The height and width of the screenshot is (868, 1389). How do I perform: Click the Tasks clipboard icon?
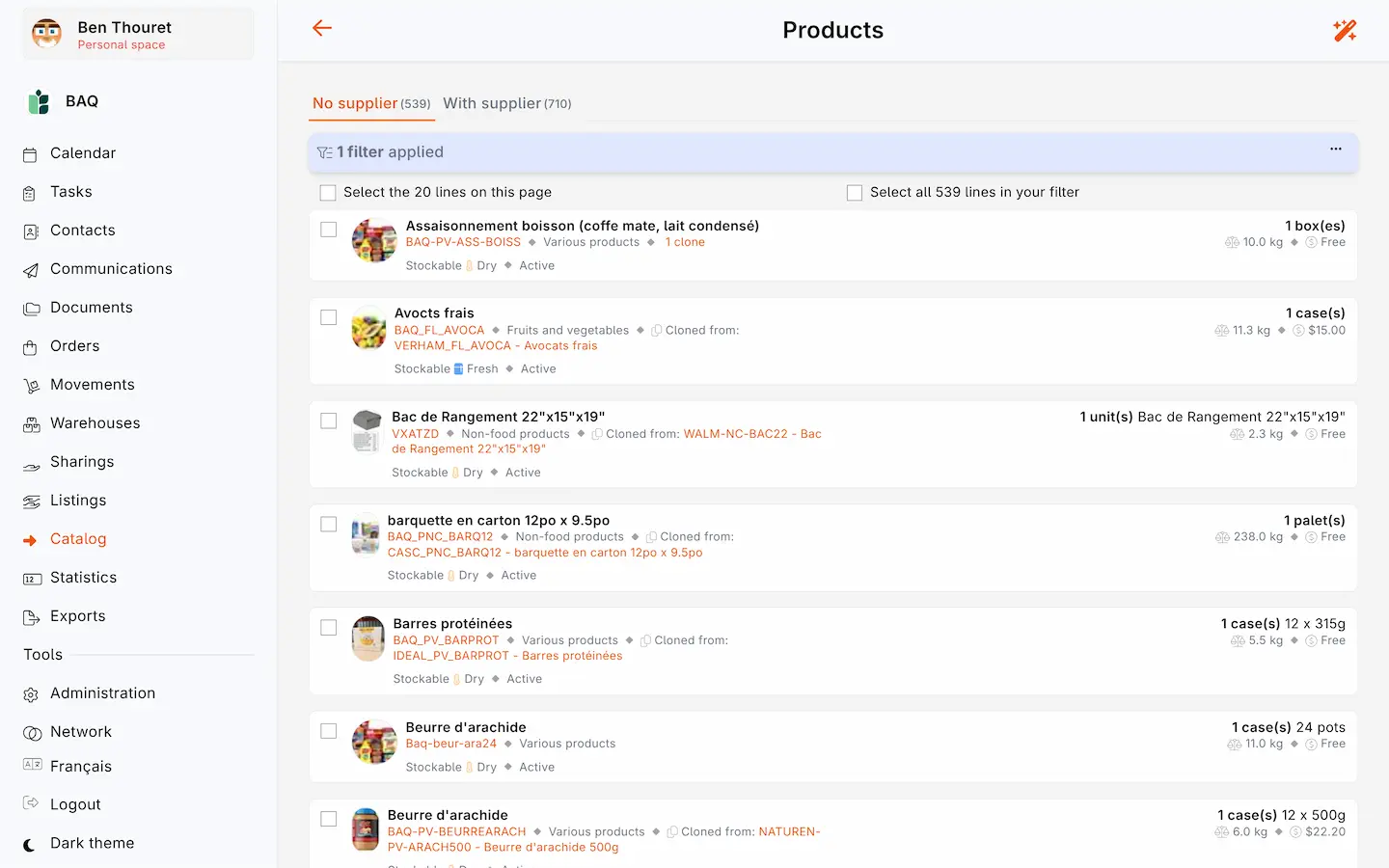pyautogui.click(x=31, y=193)
